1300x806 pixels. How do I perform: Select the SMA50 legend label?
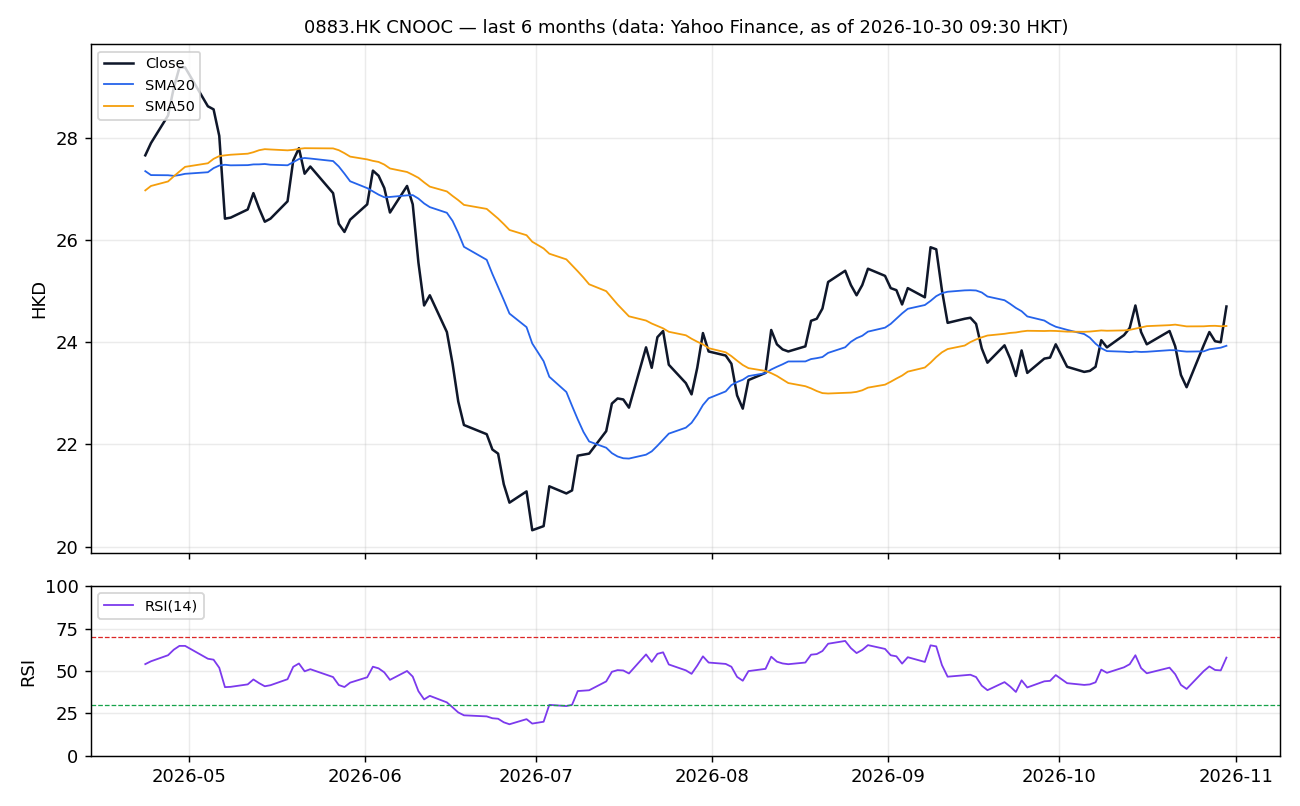click(x=170, y=107)
